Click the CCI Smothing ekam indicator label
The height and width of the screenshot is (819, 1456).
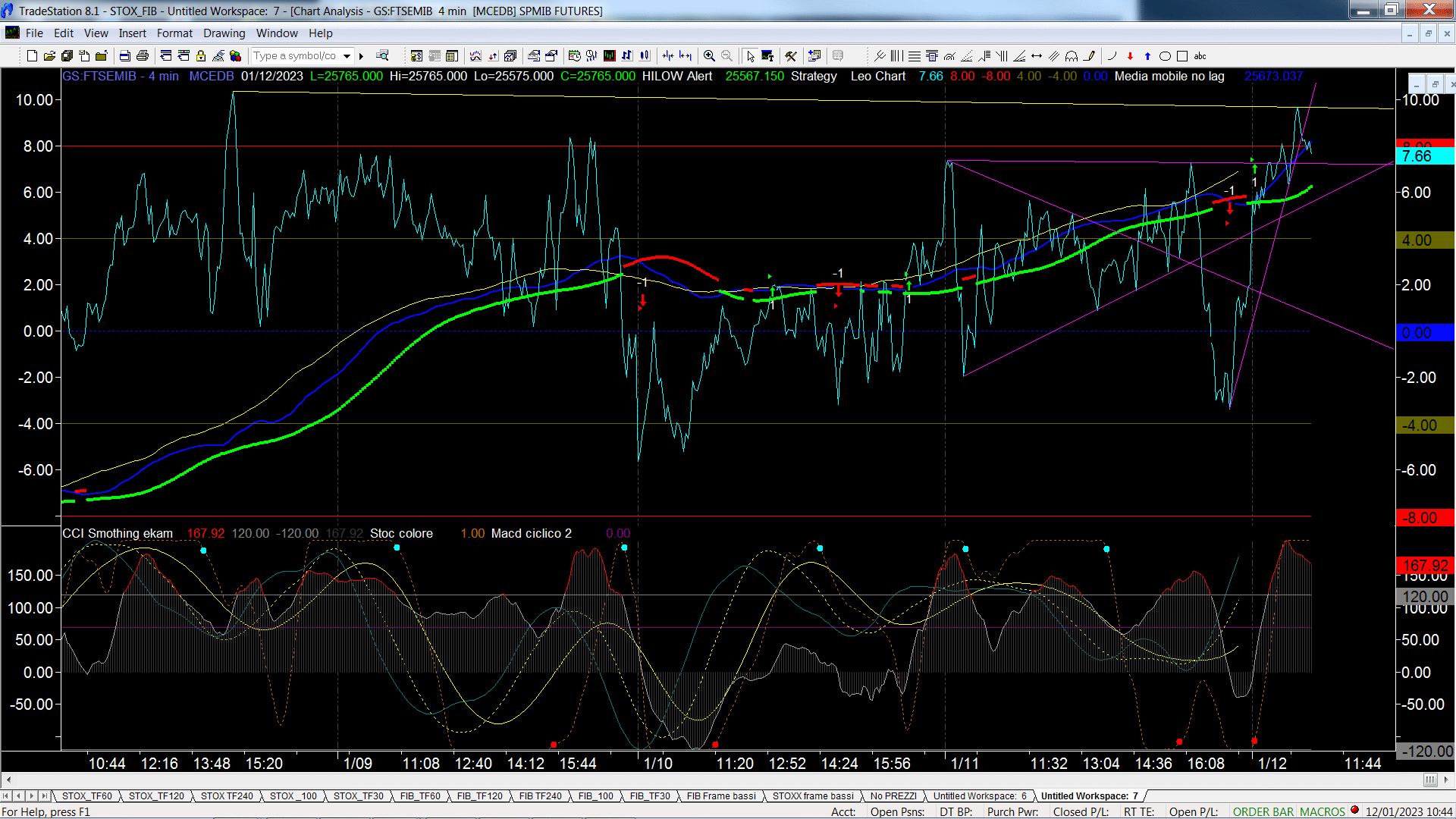click(118, 534)
